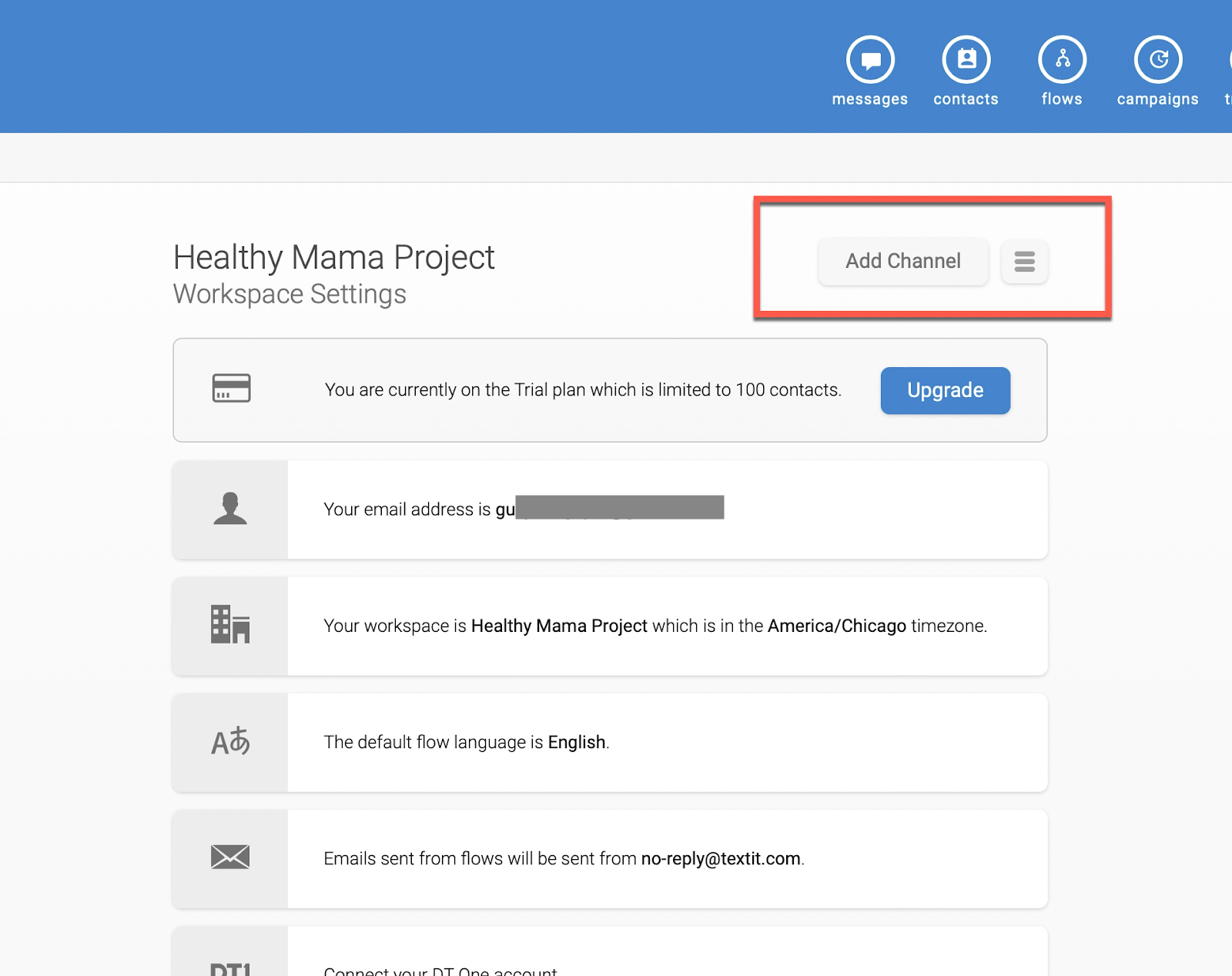Click the language translation icon
The width and height of the screenshot is (1232, 976).
tap(230, 741)
